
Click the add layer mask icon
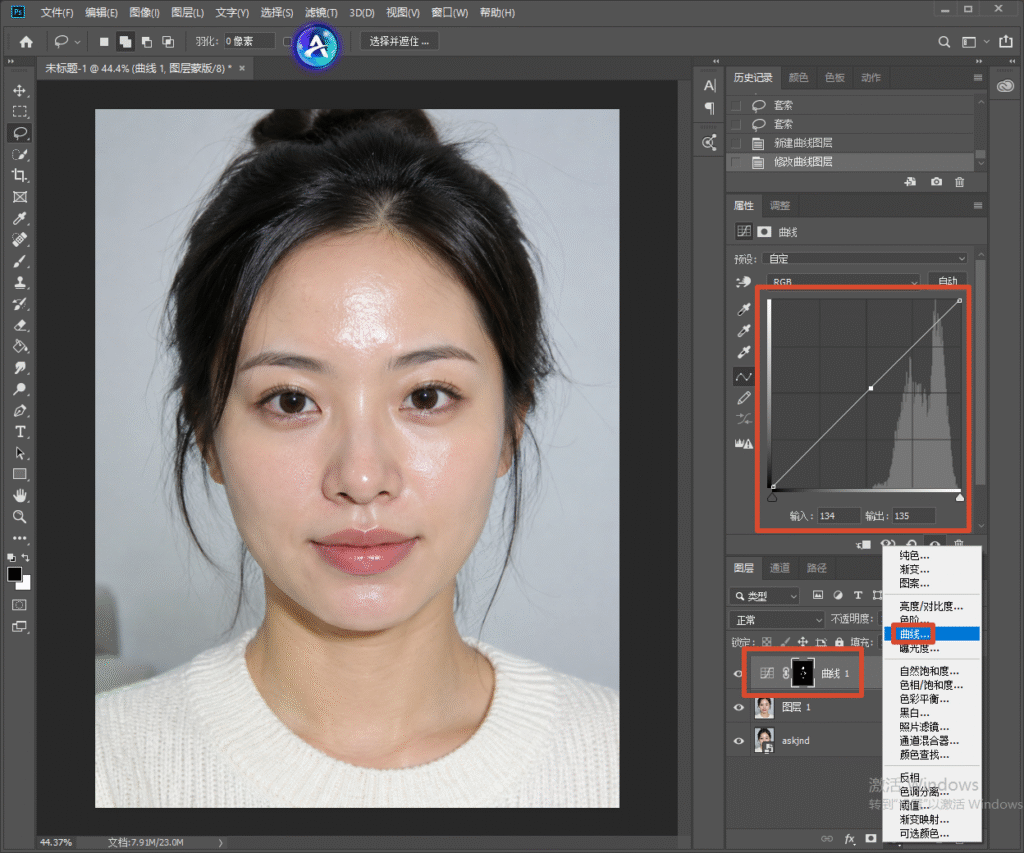(x=871, y=838)
